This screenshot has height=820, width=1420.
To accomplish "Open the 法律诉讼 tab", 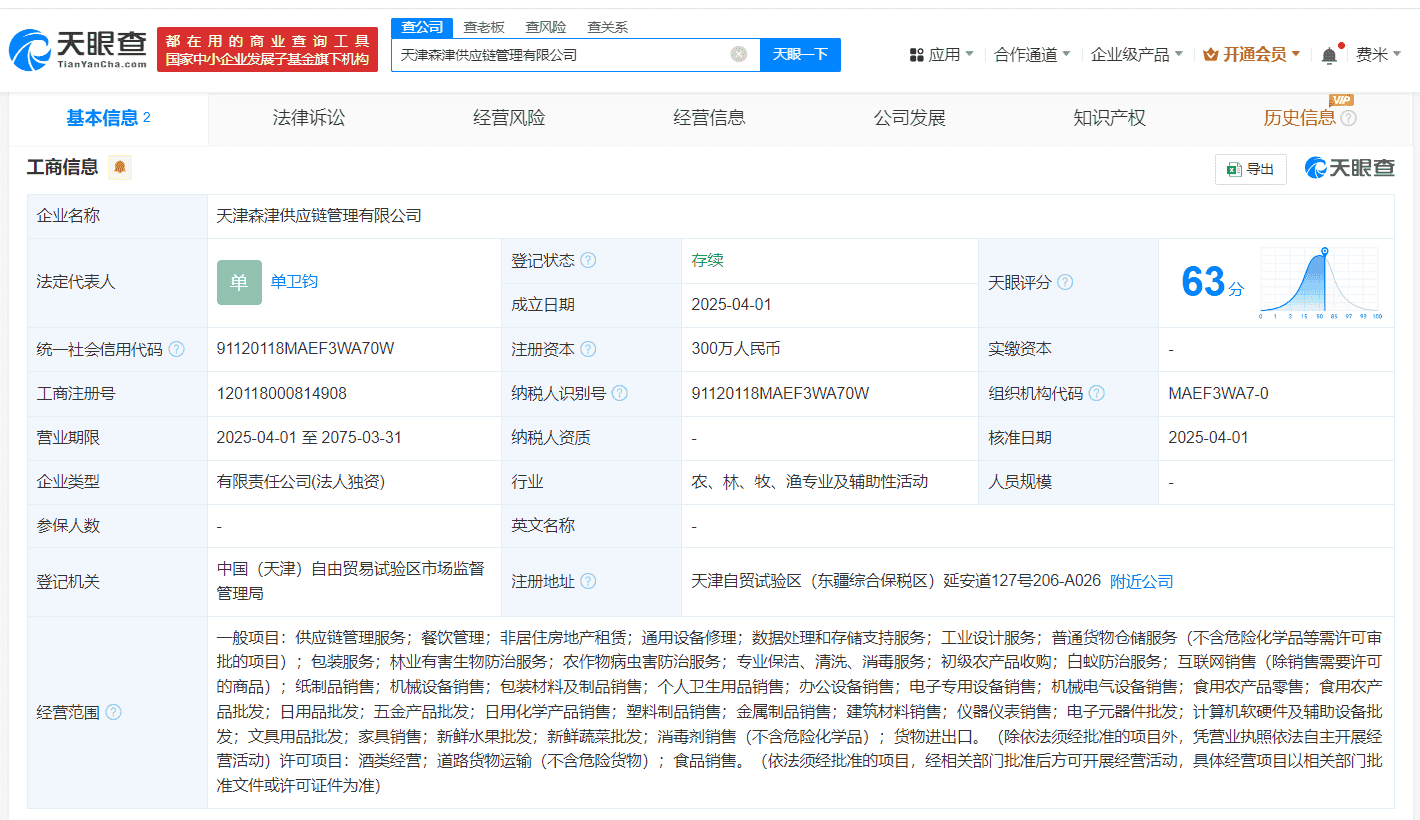I will (x=307, y=117).
